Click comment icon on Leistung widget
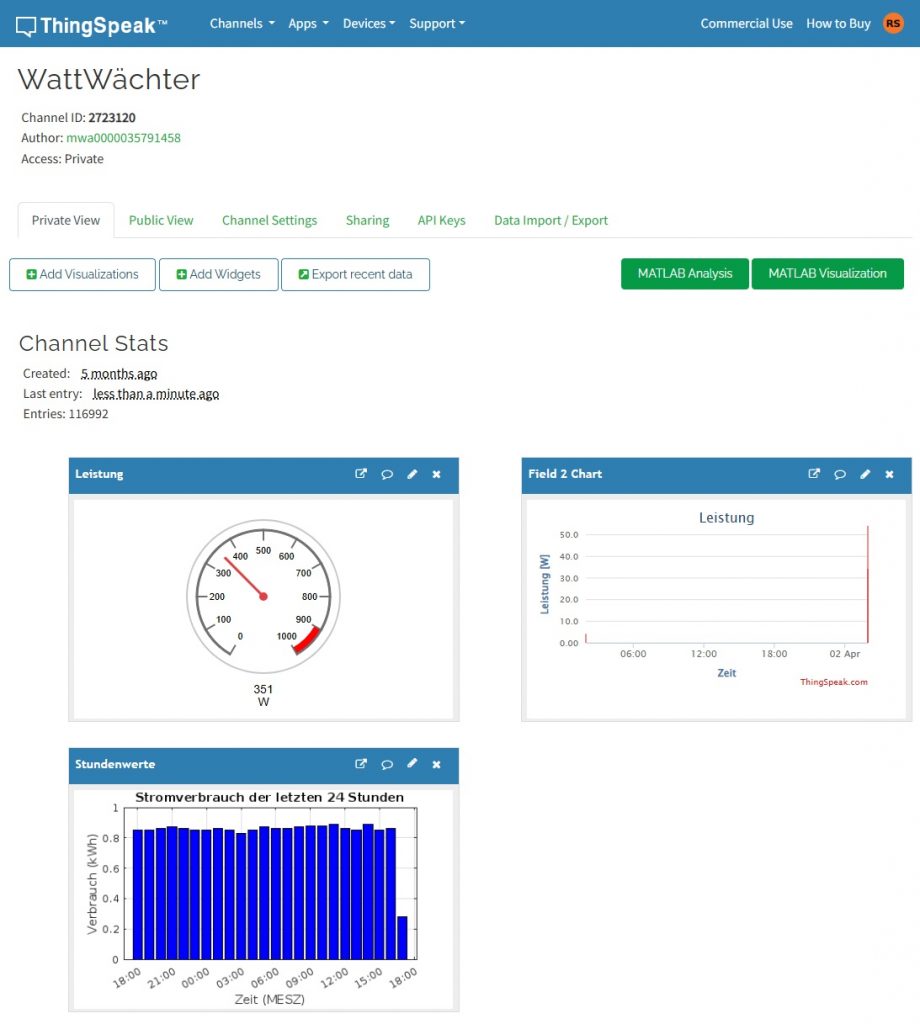Viewport: 920px width, 1024px height. tap(387, 474)
